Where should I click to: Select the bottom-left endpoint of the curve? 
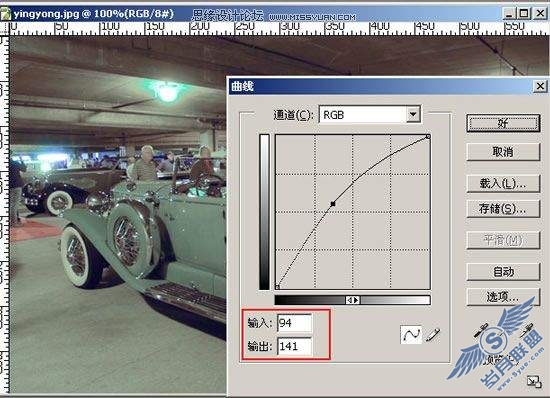click(277, 287)
